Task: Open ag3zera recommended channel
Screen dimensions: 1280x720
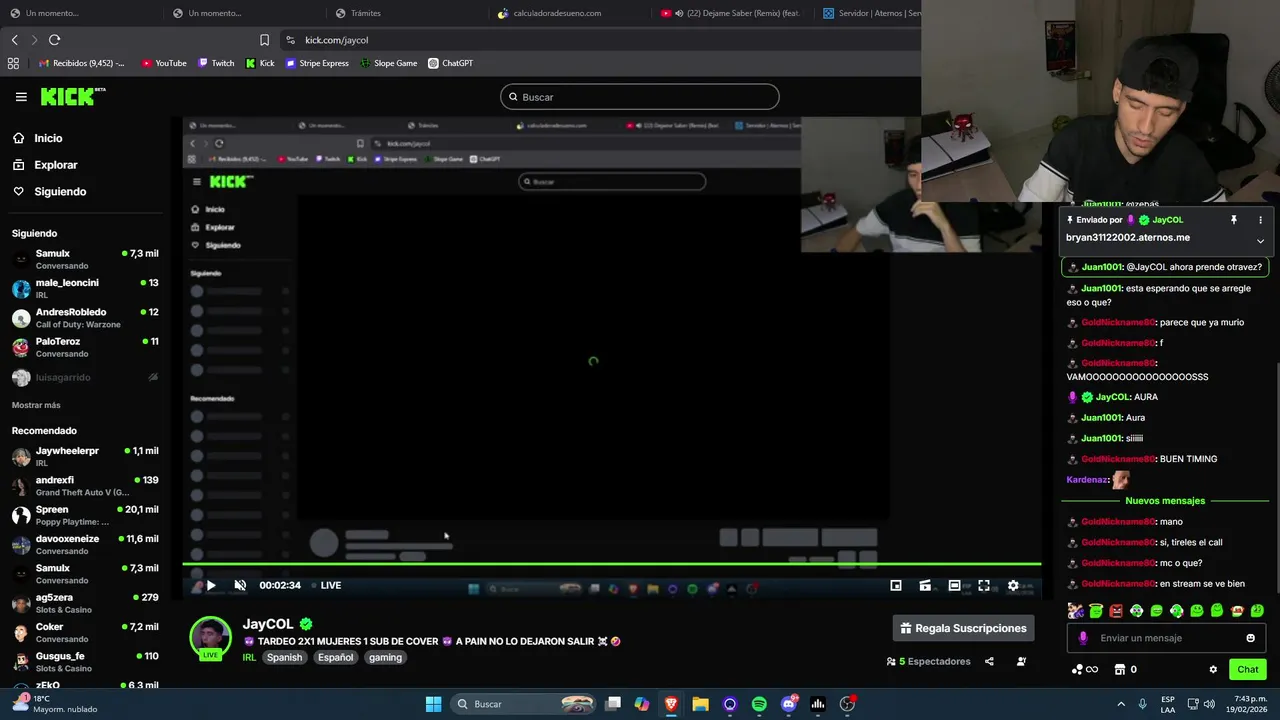Action: coord(85,603)
